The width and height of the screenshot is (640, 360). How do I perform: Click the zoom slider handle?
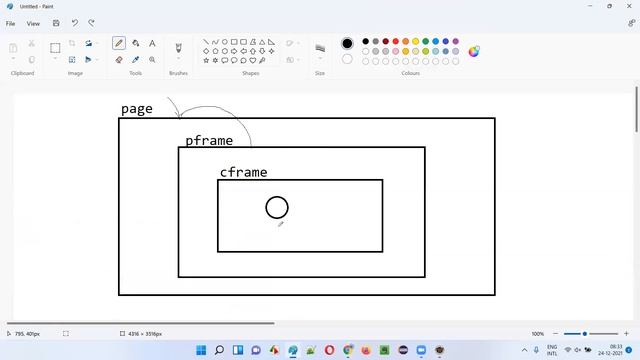pyautogui.click(x=584, y=334)
